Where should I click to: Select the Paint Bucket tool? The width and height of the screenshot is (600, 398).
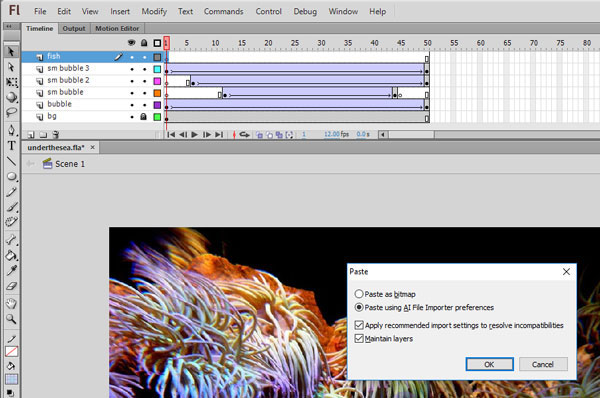(x=11, y=255)
